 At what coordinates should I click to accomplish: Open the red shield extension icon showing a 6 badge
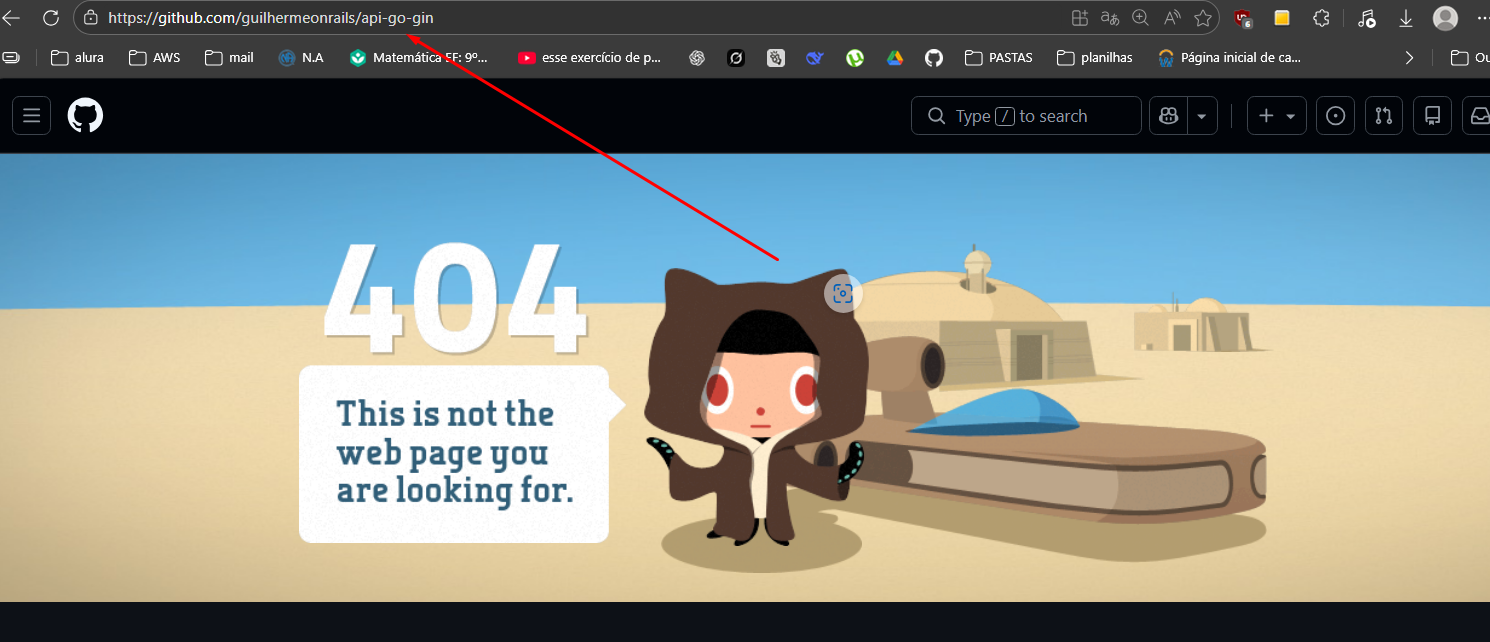click(1243, 18)
